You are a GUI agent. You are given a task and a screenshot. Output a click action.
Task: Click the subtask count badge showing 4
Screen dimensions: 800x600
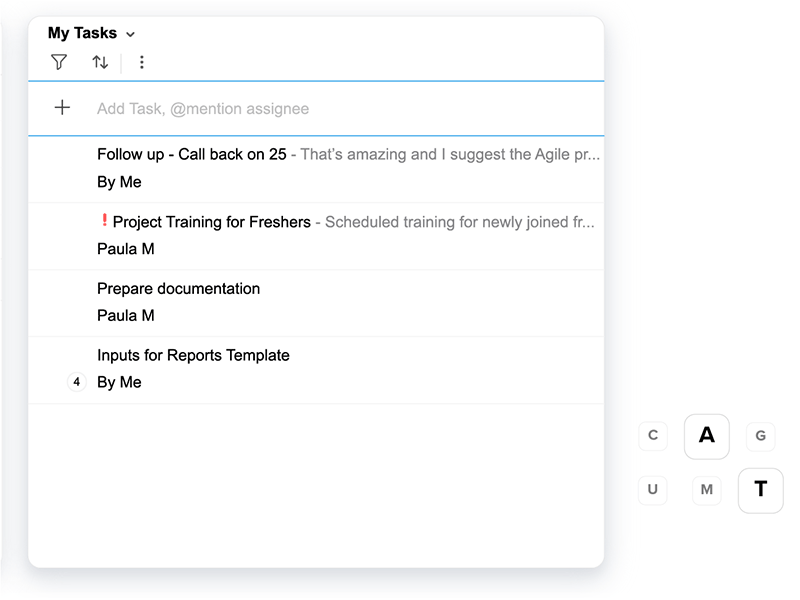(x=76, y=382)
